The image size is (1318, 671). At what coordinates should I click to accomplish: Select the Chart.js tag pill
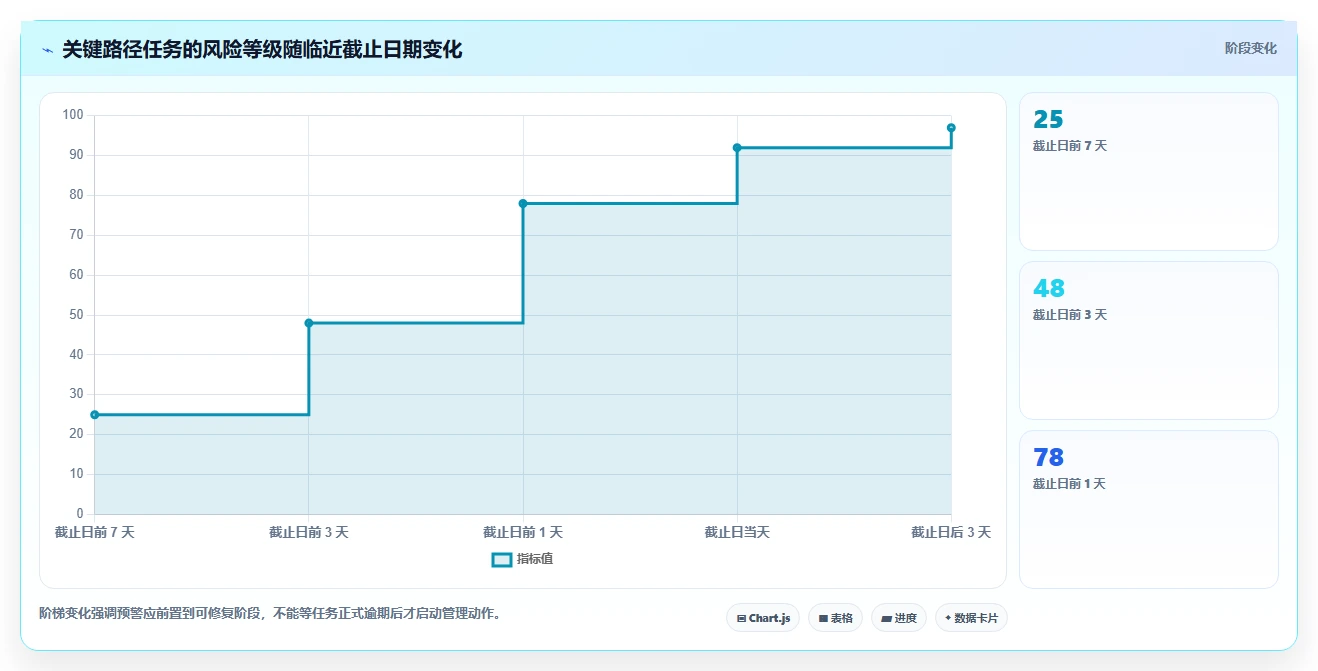[763, 618]
